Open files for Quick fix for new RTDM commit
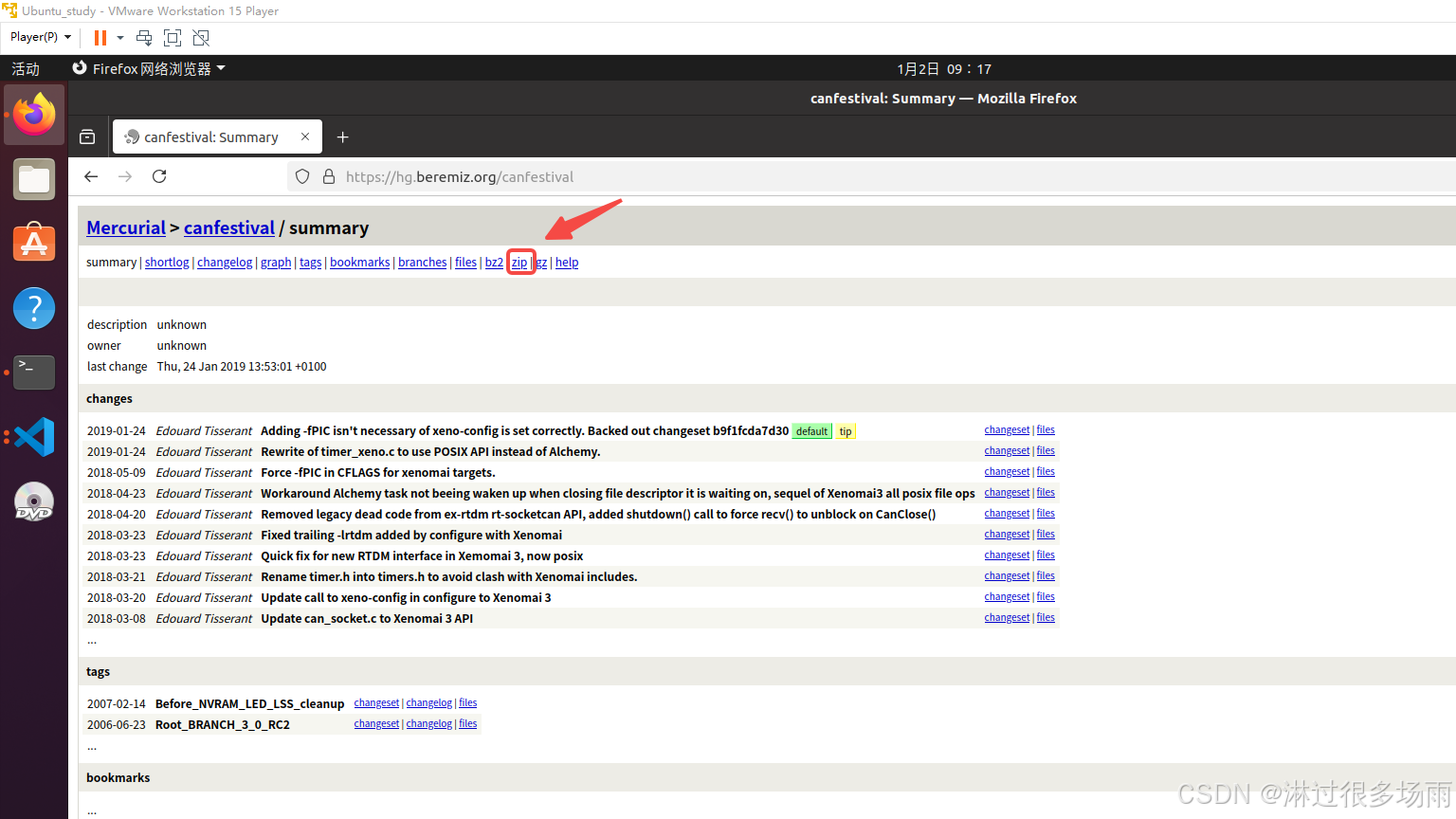 [x=1046, y=555]
